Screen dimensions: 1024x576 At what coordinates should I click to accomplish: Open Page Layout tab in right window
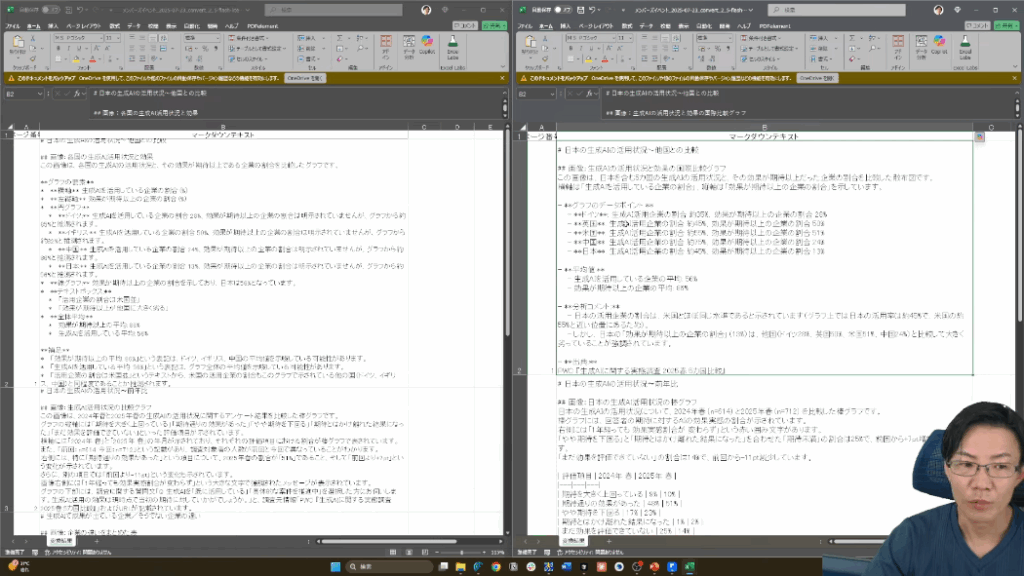tap(594, 26)
